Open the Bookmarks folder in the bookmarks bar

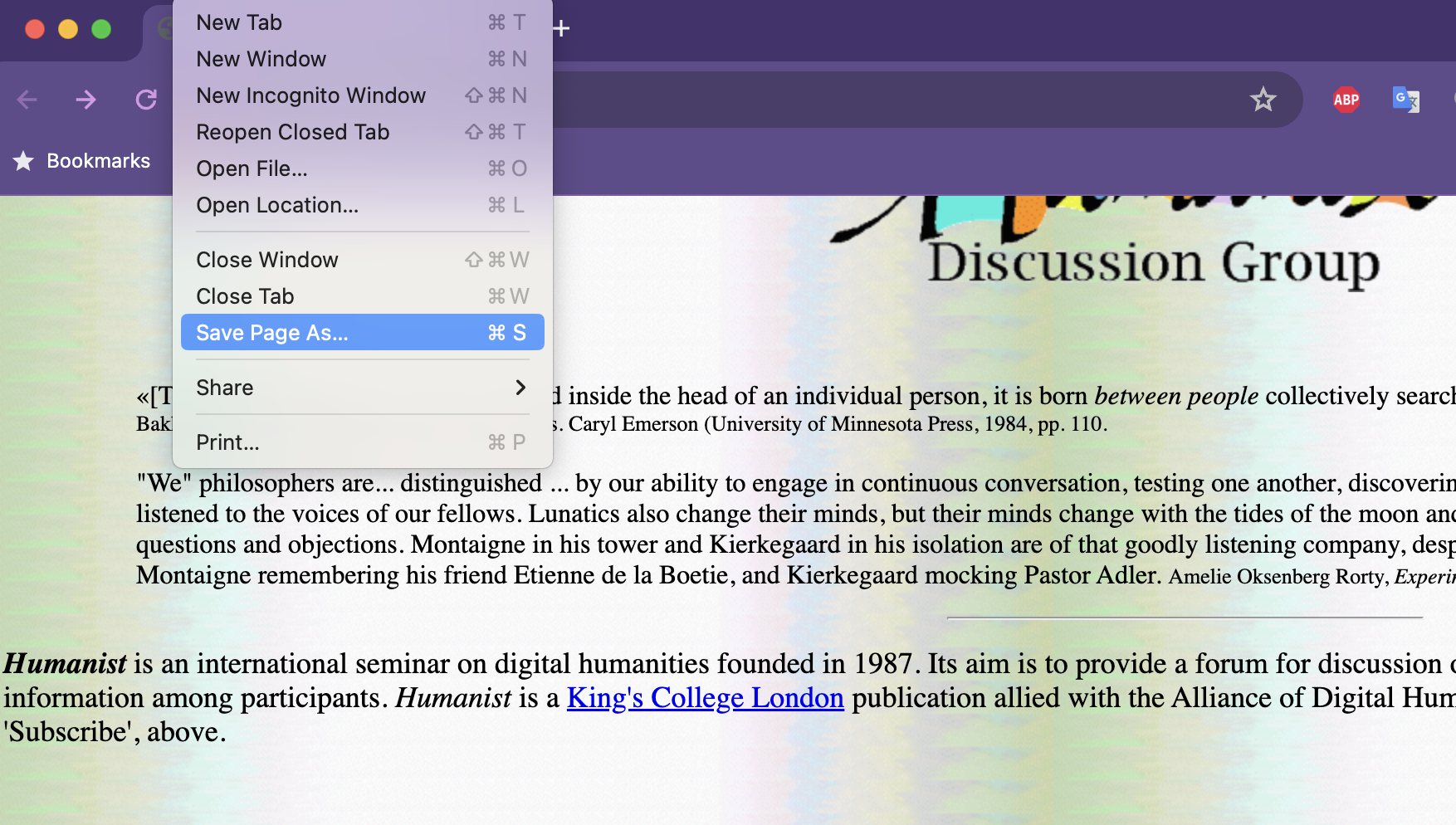click(x=81, y=161)
